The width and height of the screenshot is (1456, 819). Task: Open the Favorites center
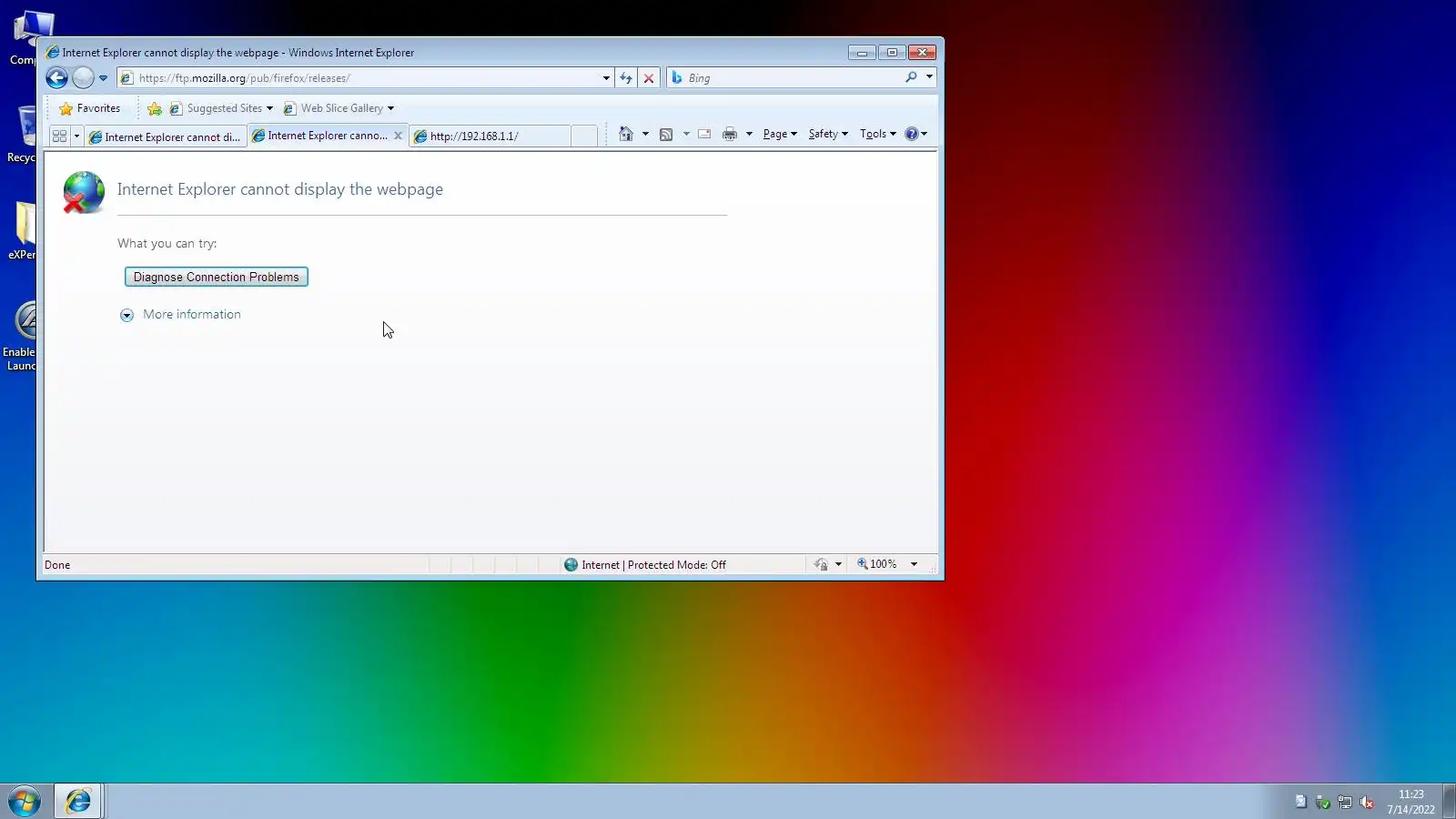click(89, 108)
